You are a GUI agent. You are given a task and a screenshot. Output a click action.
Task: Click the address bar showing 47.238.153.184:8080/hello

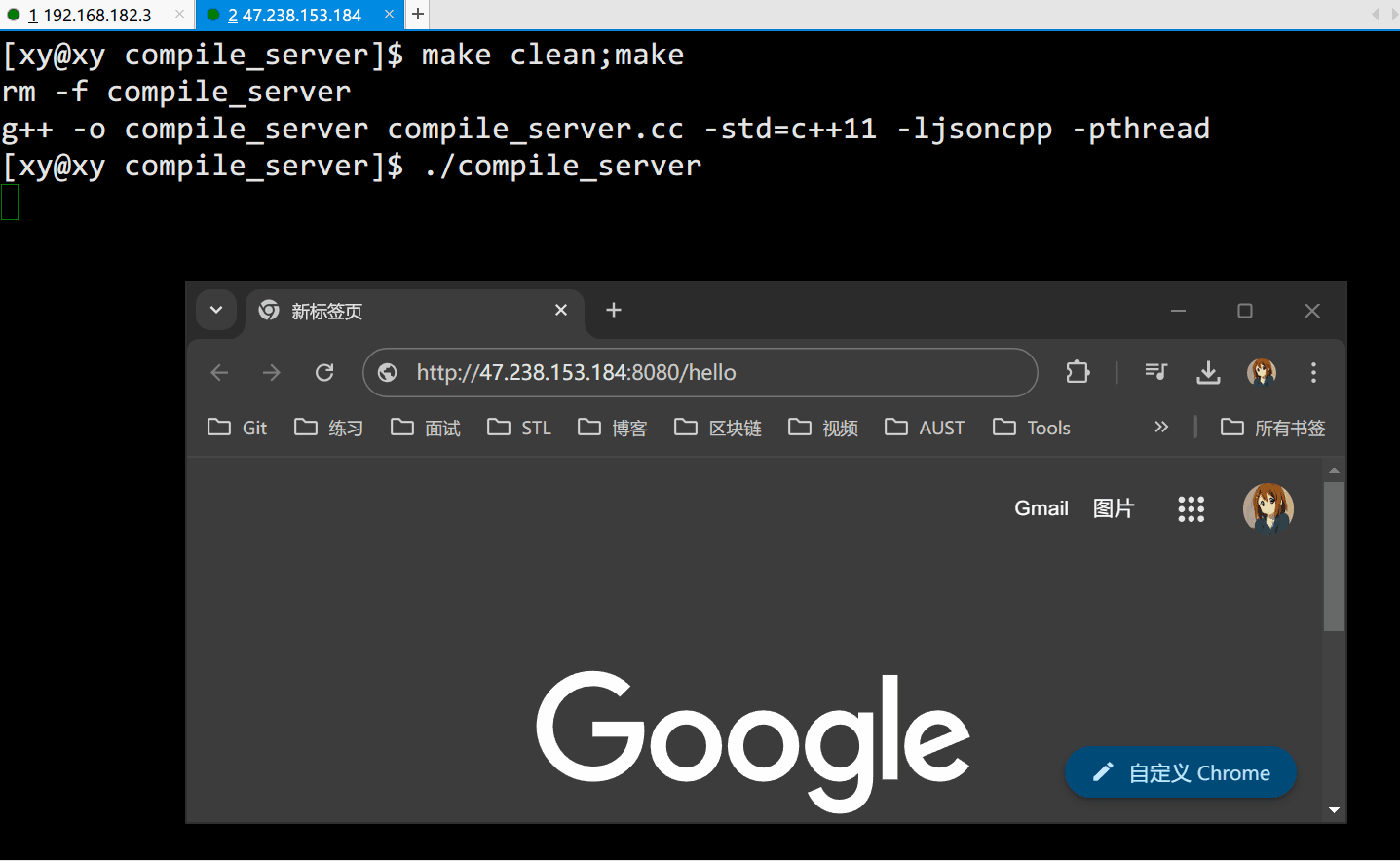tap(682, 372)
